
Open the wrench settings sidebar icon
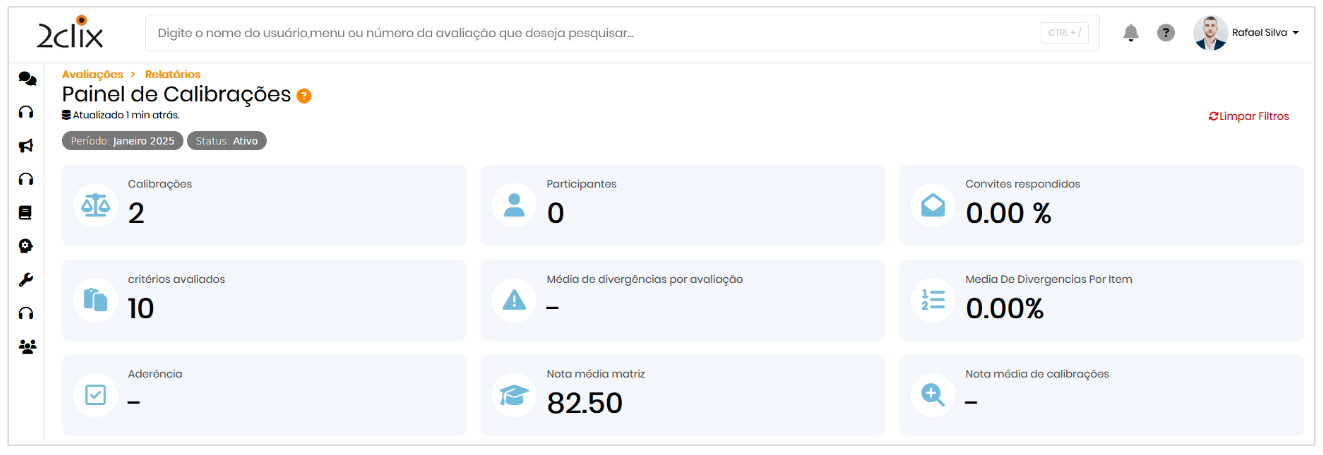coord(27,280)
